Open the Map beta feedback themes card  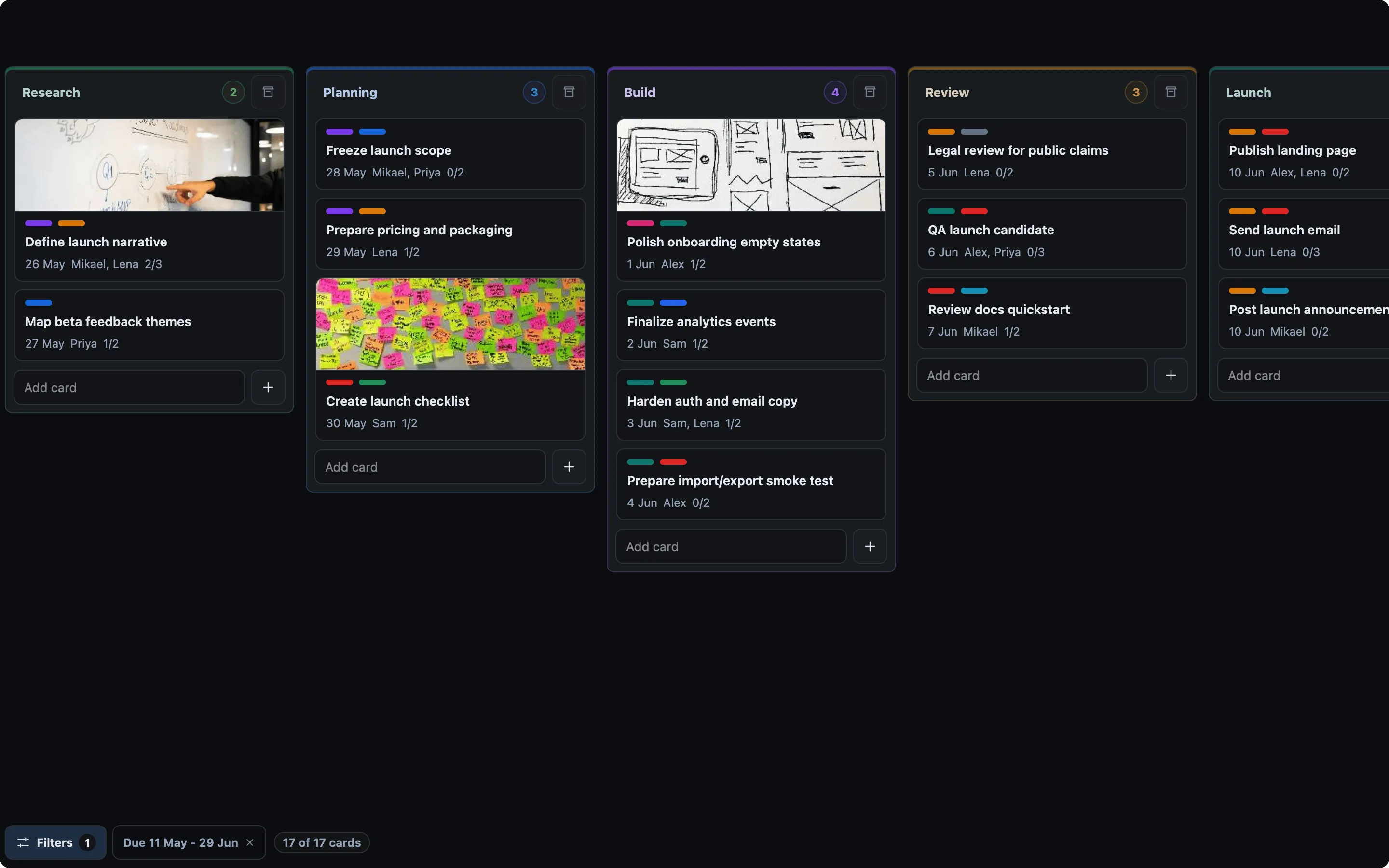149,325
